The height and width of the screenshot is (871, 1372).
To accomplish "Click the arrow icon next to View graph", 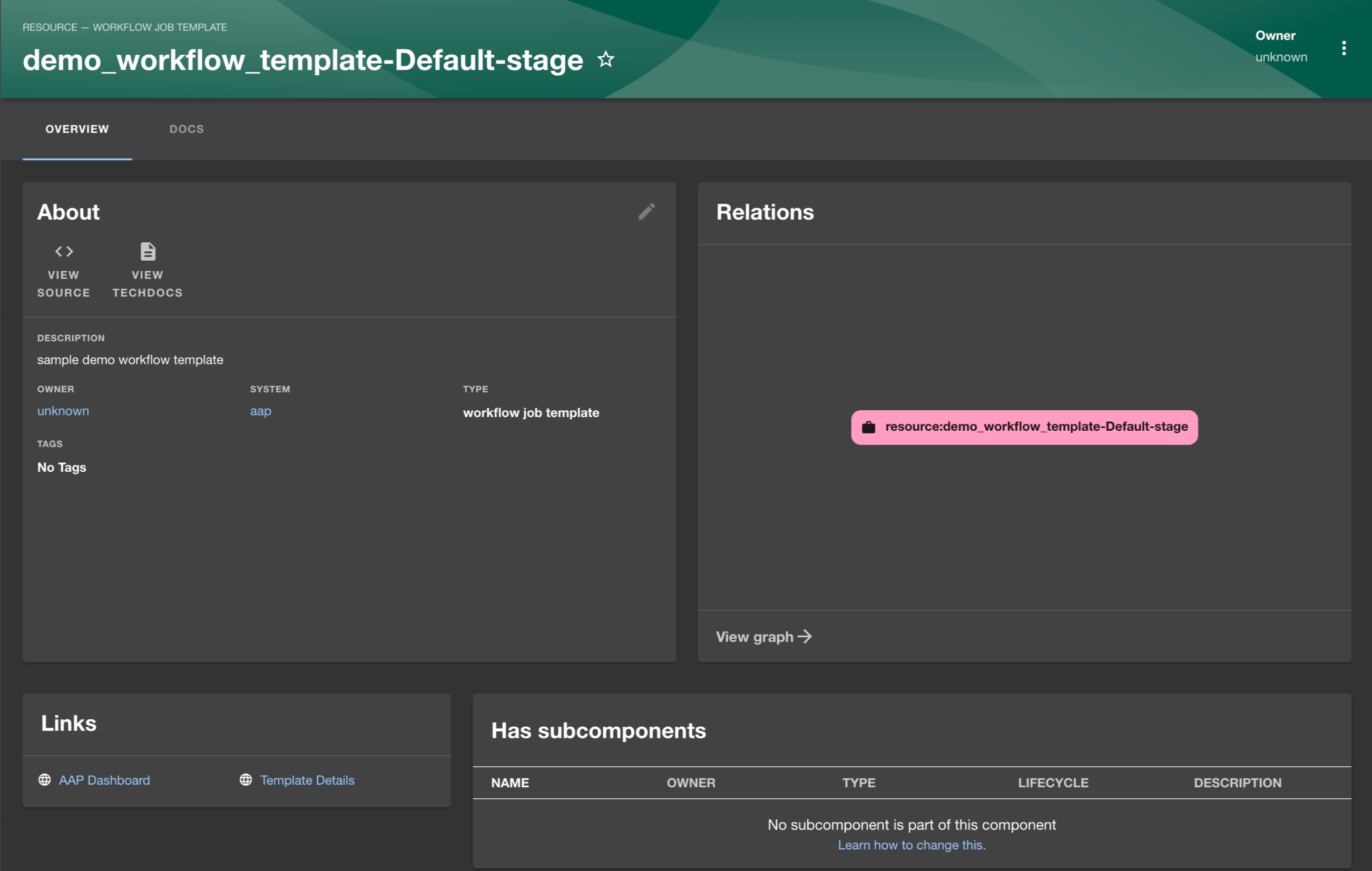I will tap(805, 636).
